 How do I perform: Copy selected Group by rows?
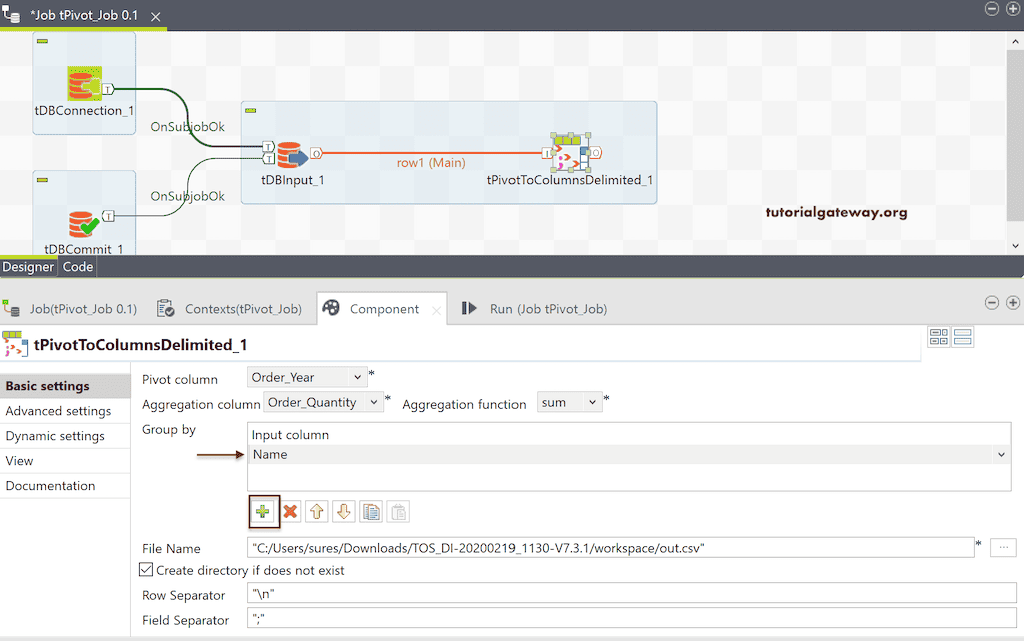[x=371, y=512]
